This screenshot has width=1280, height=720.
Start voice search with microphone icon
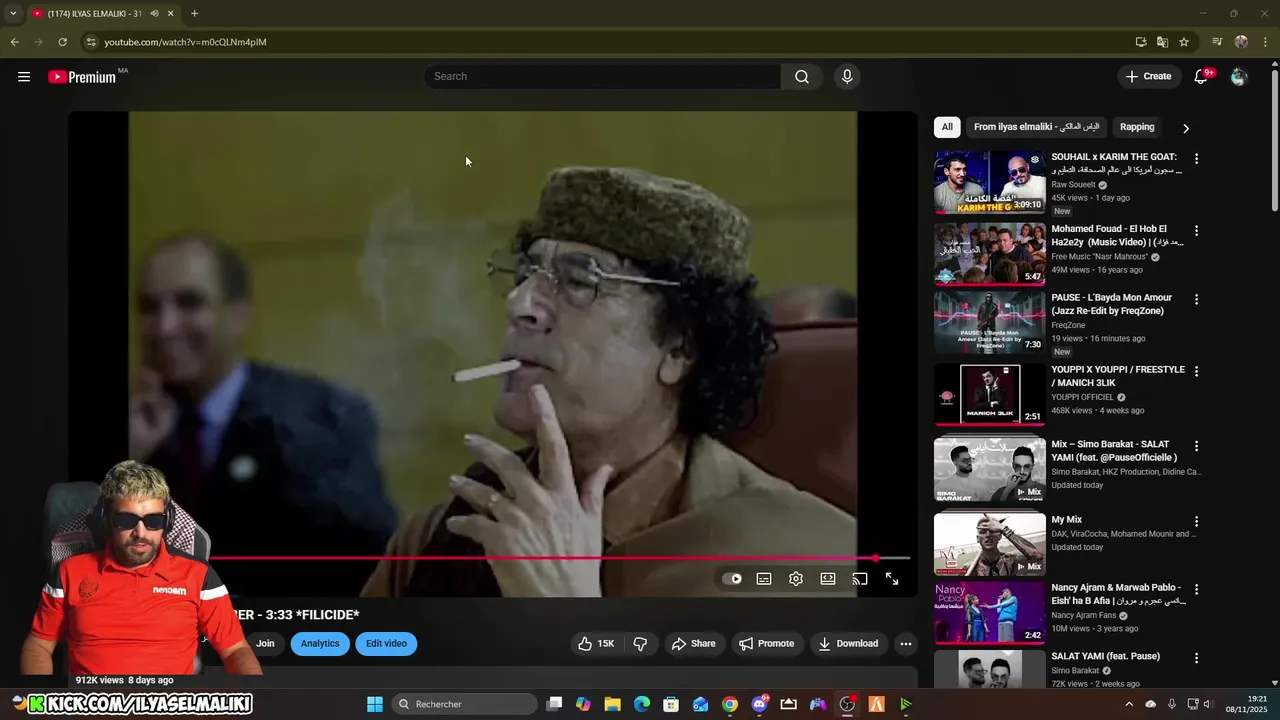pos(847,77)
